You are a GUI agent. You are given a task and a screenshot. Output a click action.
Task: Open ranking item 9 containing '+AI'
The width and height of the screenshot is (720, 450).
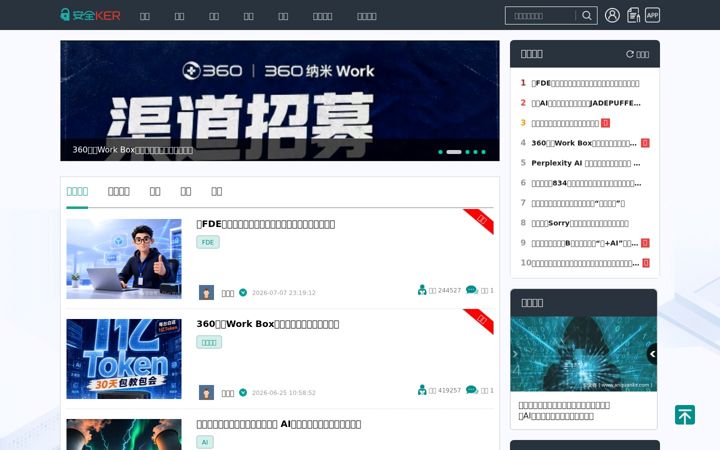[x=585, y=243]
